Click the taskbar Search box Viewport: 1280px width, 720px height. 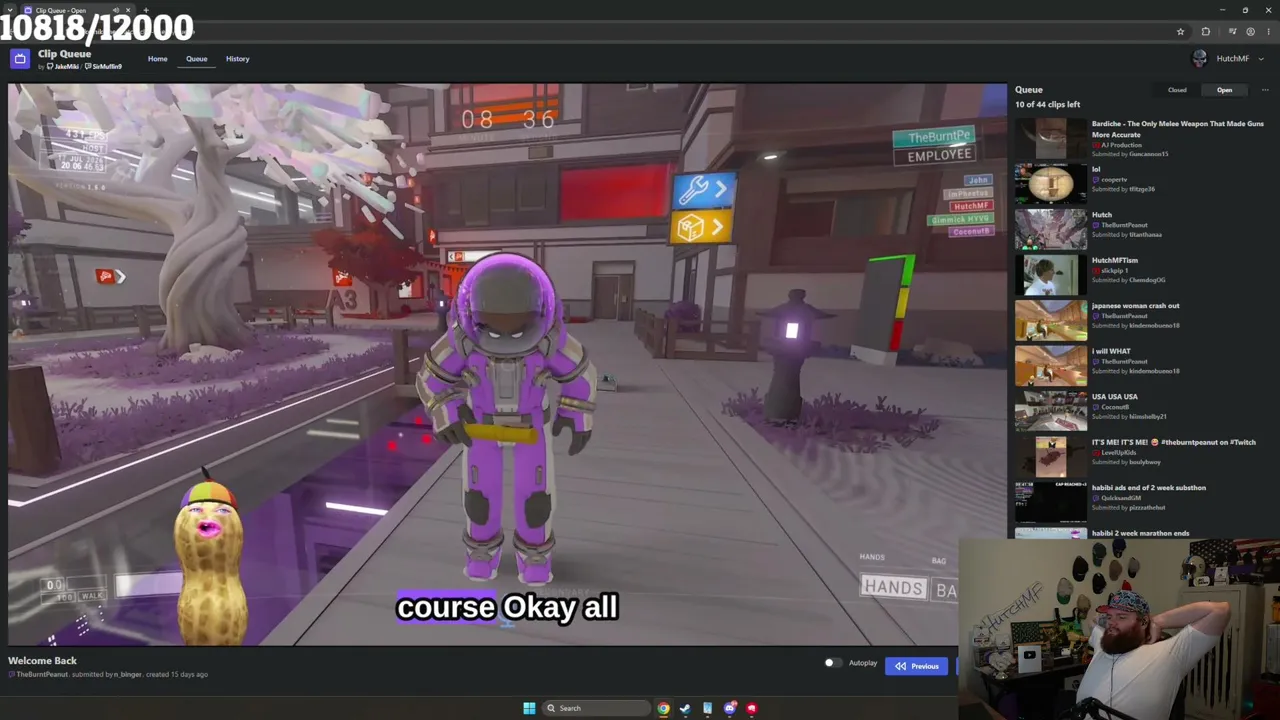tap(597, 708)
